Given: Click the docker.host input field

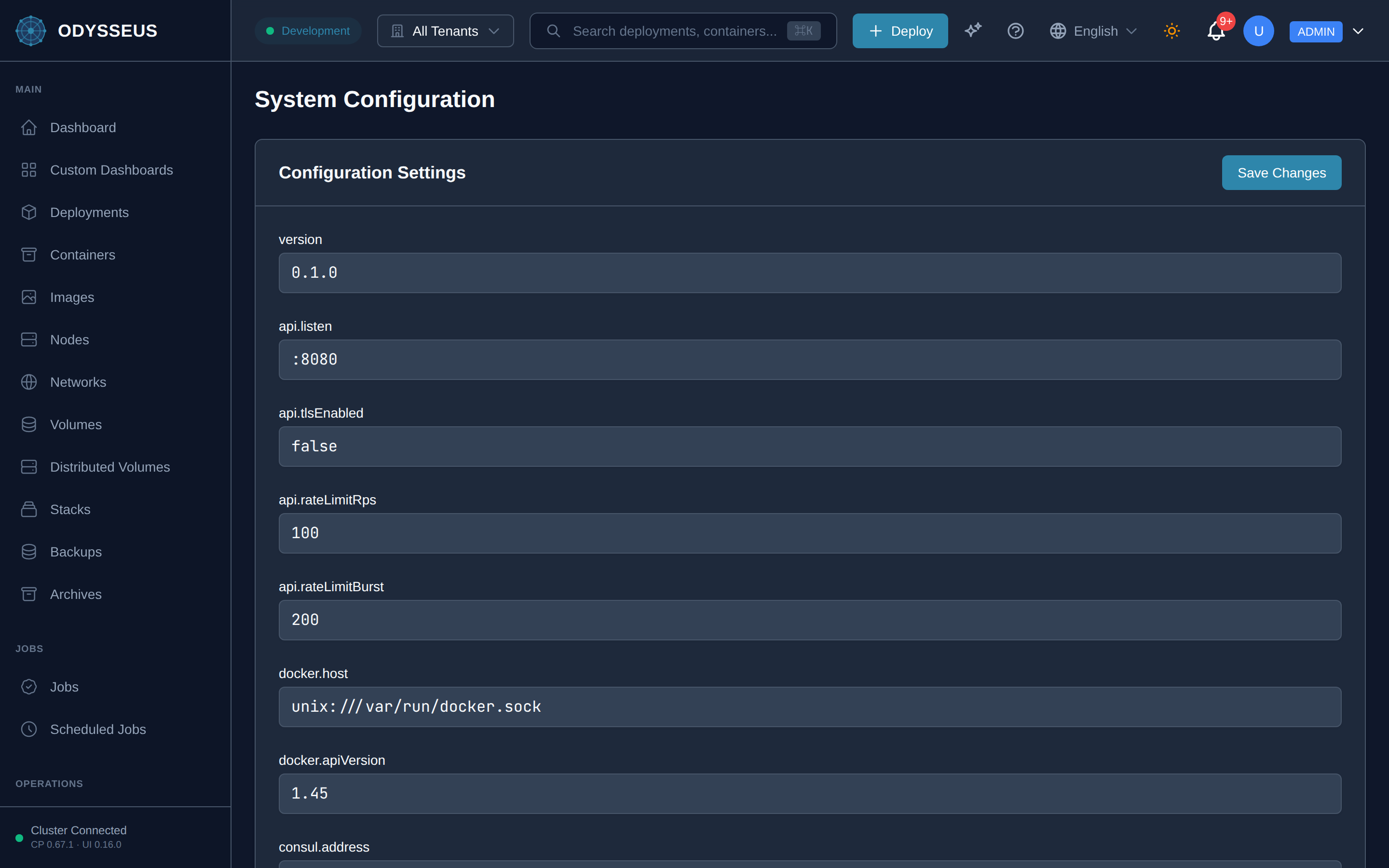Looking at the screenshot, I should pos(810,706).
